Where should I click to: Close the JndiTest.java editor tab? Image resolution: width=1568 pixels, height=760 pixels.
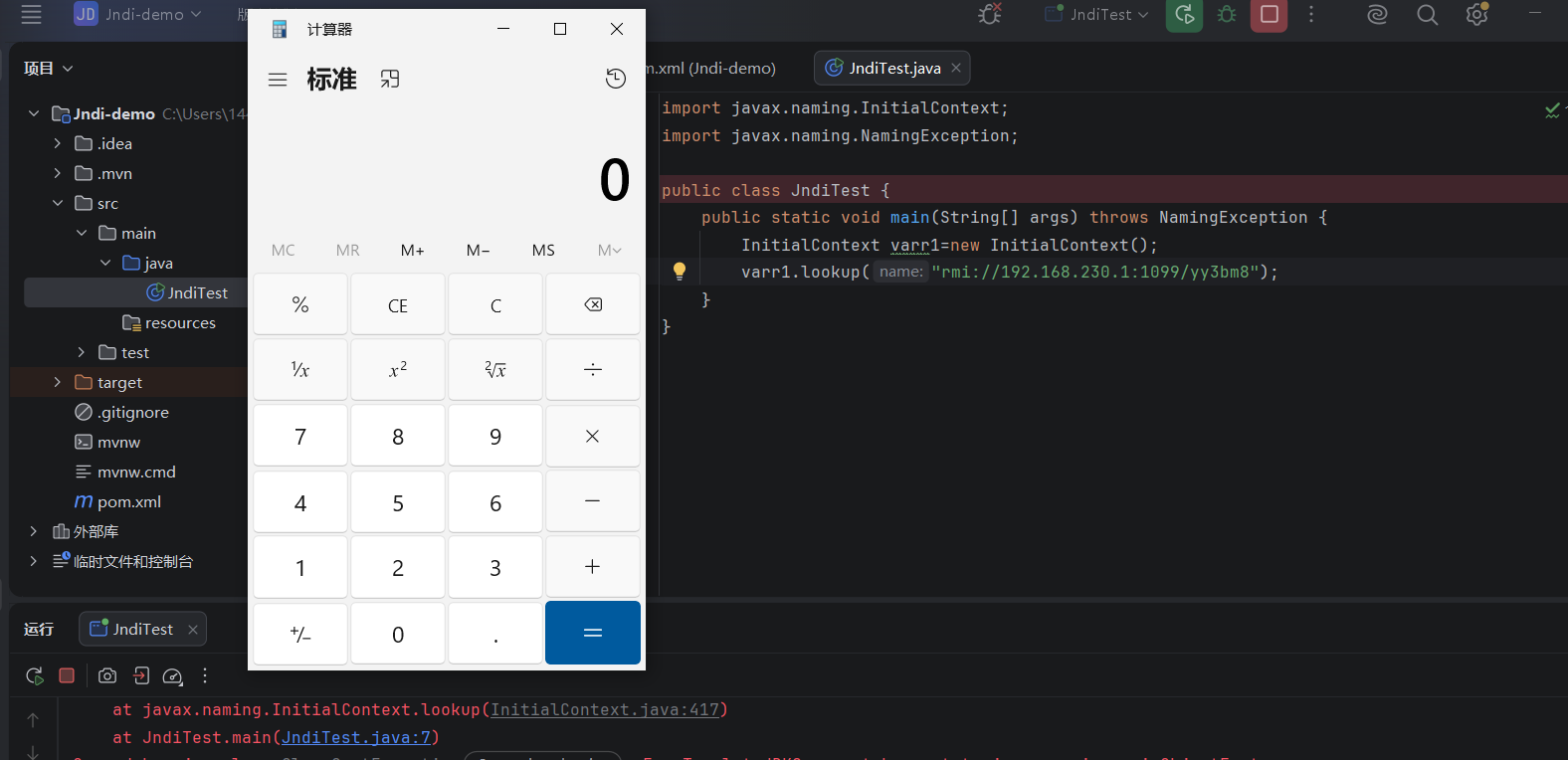click(x=956, y=68)
